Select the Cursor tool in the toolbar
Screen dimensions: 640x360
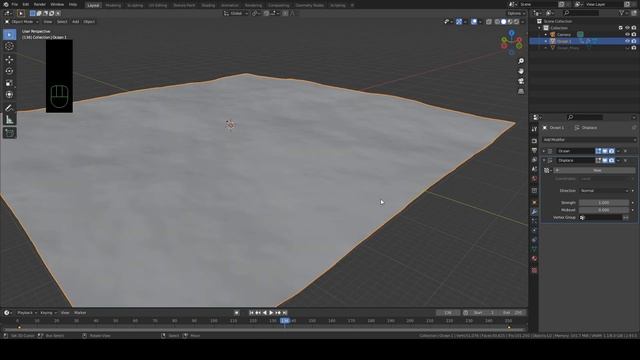point(9,47)
